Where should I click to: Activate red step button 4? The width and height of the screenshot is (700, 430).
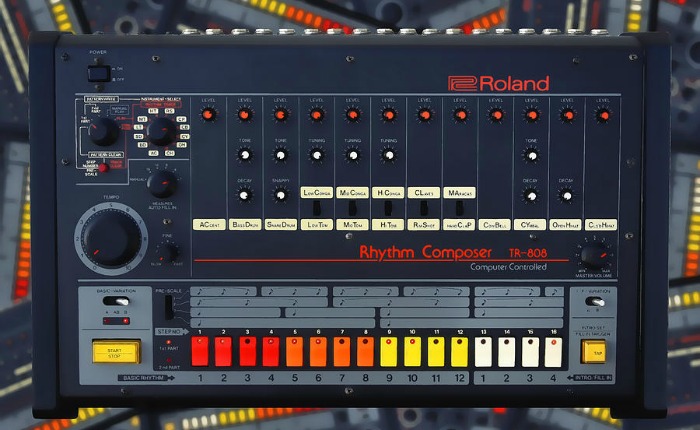tap(271, 351)
